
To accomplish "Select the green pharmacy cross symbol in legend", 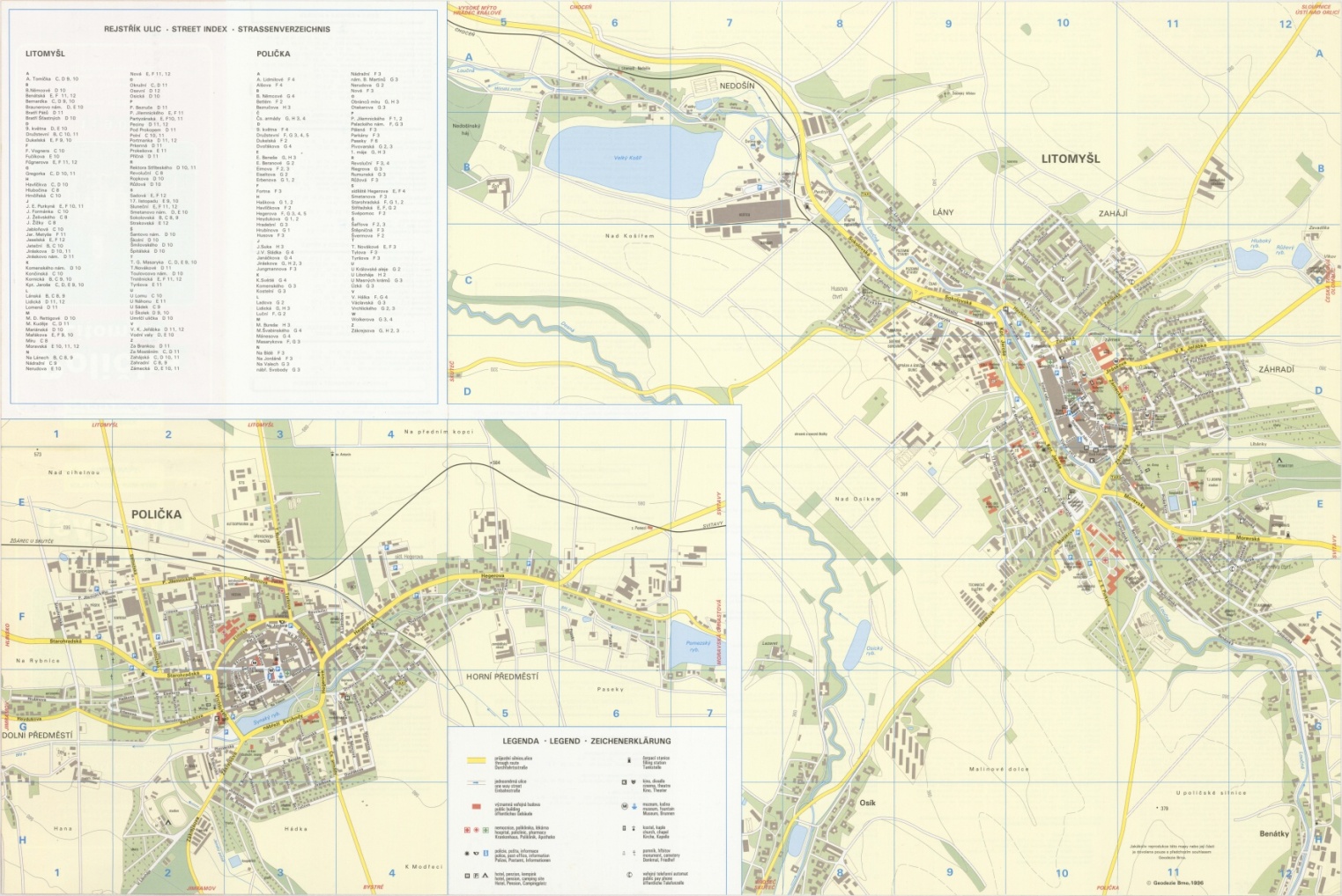I will 485,830.
